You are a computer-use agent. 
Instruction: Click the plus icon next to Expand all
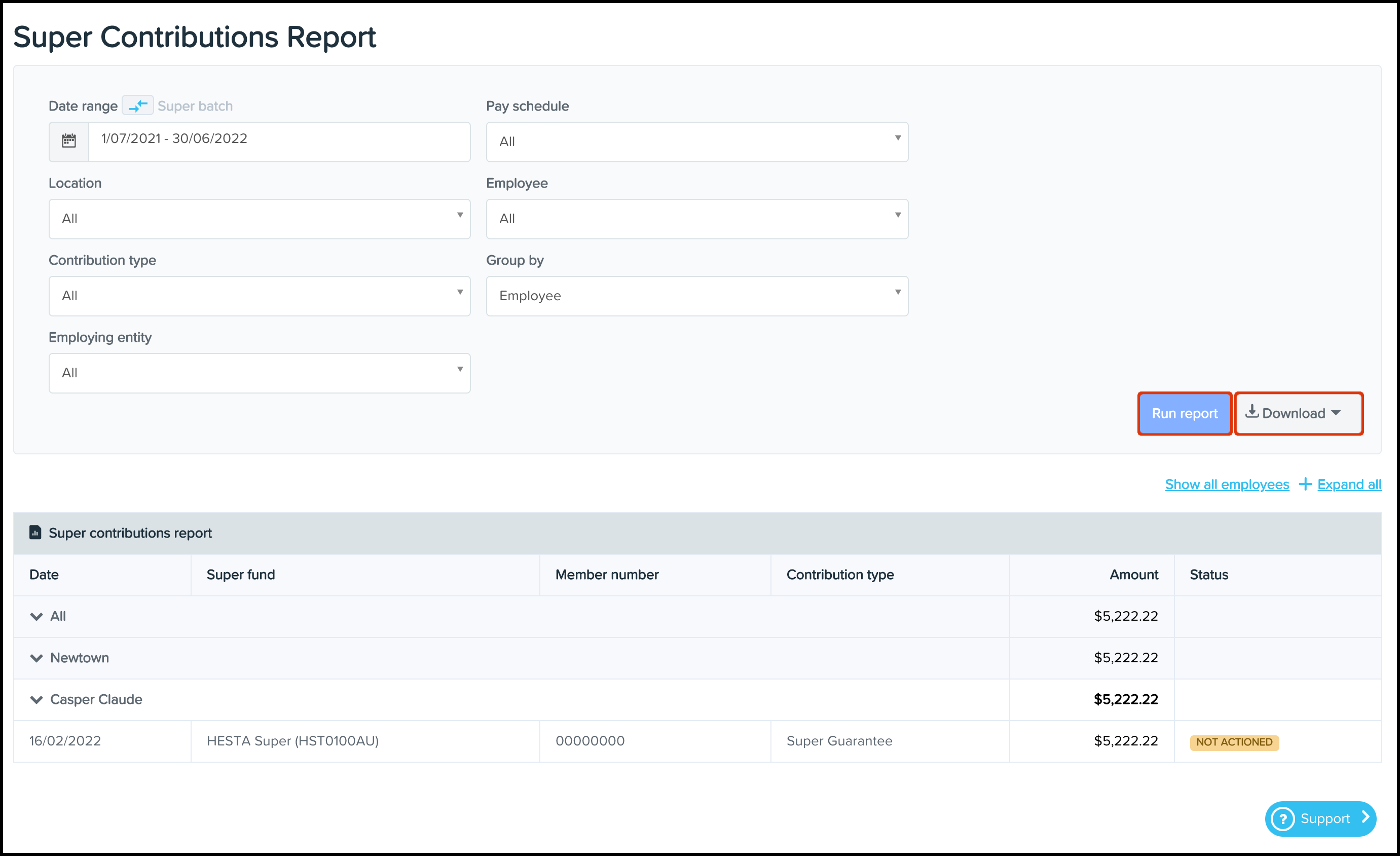click(x=1305, y=484)
